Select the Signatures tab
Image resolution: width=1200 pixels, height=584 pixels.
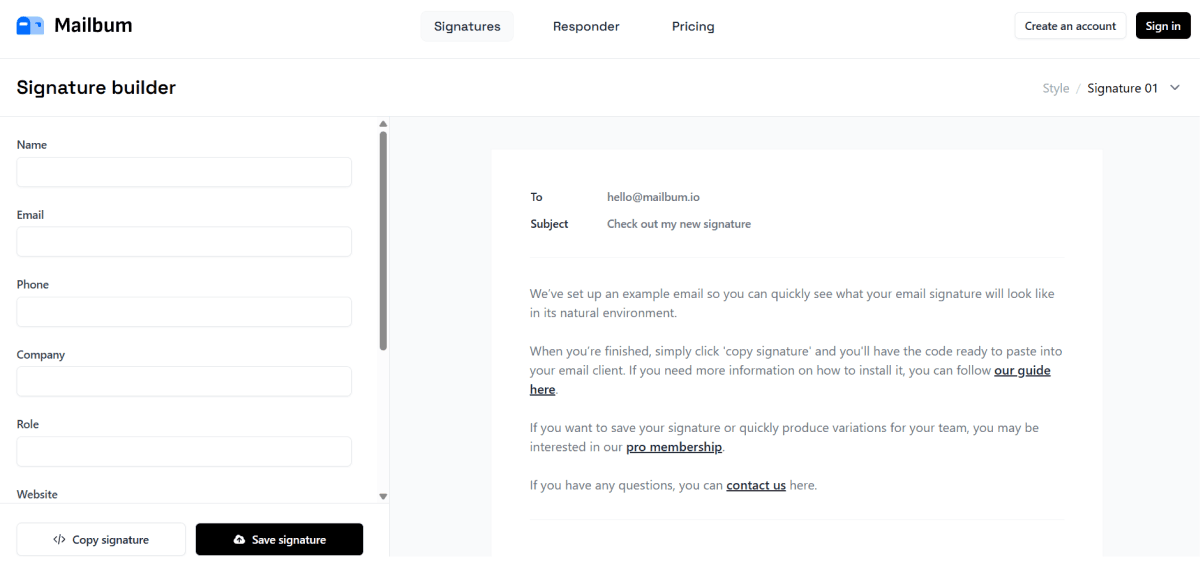point(467,26)
